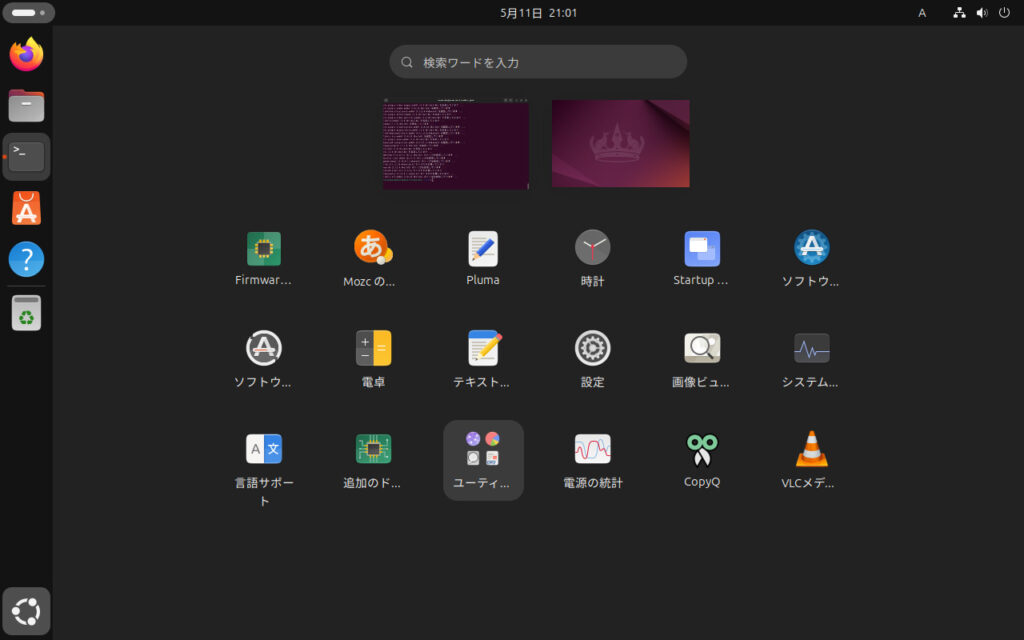Select the terminal window workspace thumbnail

coord(456,144)
